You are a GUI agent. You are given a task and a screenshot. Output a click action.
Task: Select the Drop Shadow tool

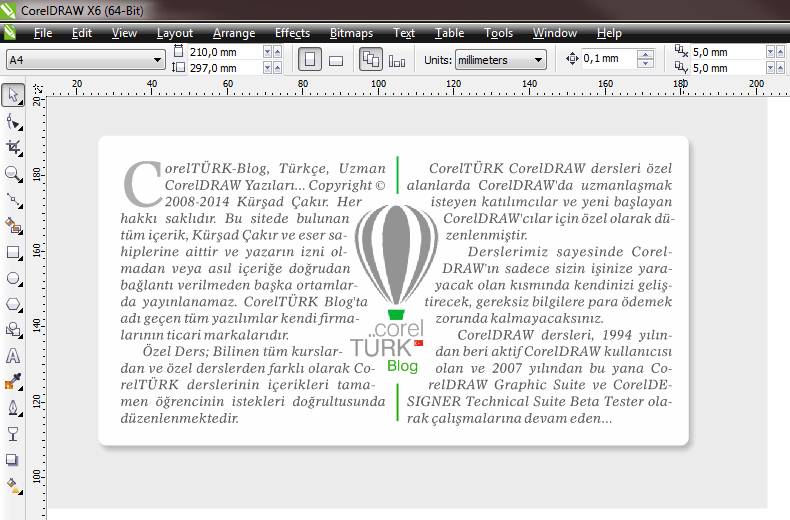(x=12, y=460)
